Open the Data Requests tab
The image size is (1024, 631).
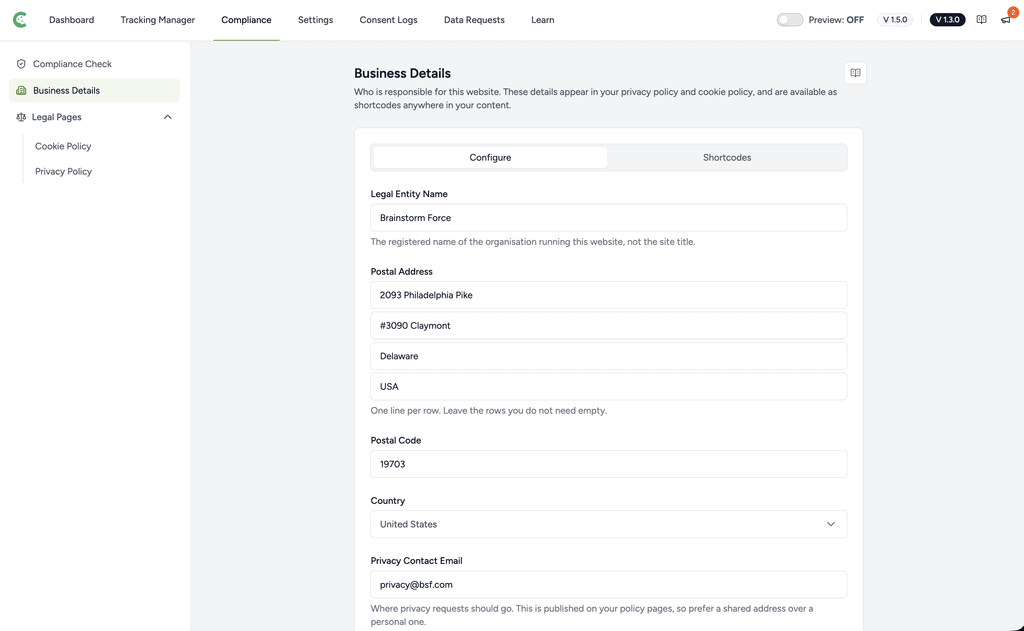(x=474, y=20)
